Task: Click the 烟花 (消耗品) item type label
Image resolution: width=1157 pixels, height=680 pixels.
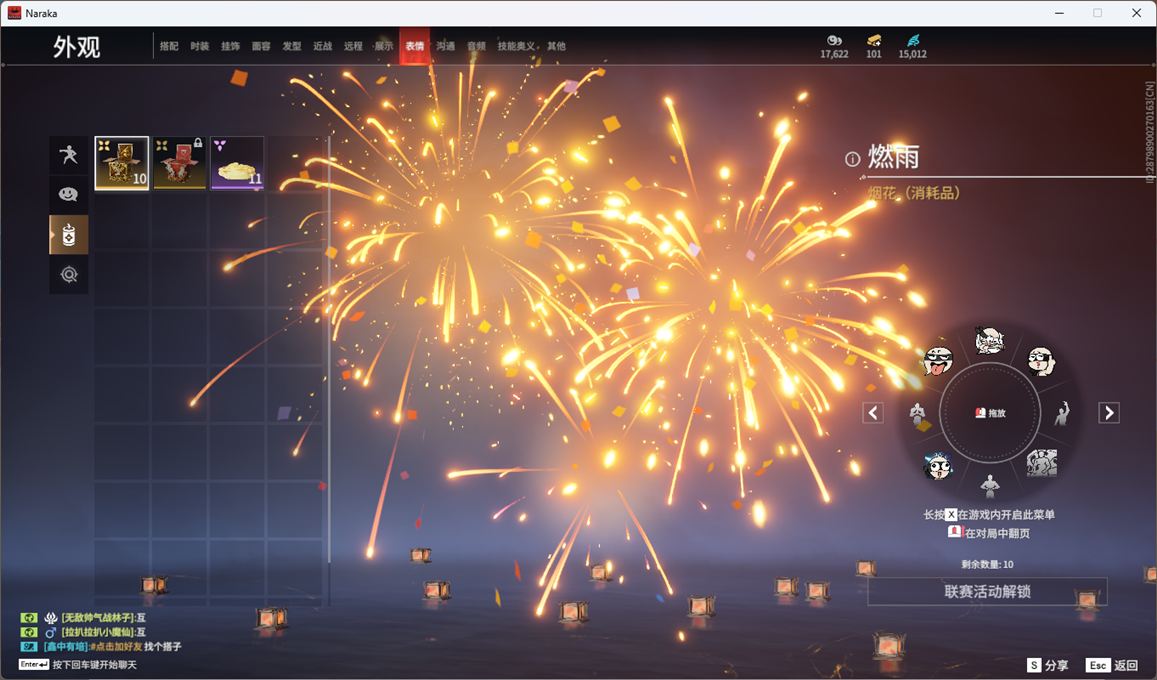Action: point(913,192)
